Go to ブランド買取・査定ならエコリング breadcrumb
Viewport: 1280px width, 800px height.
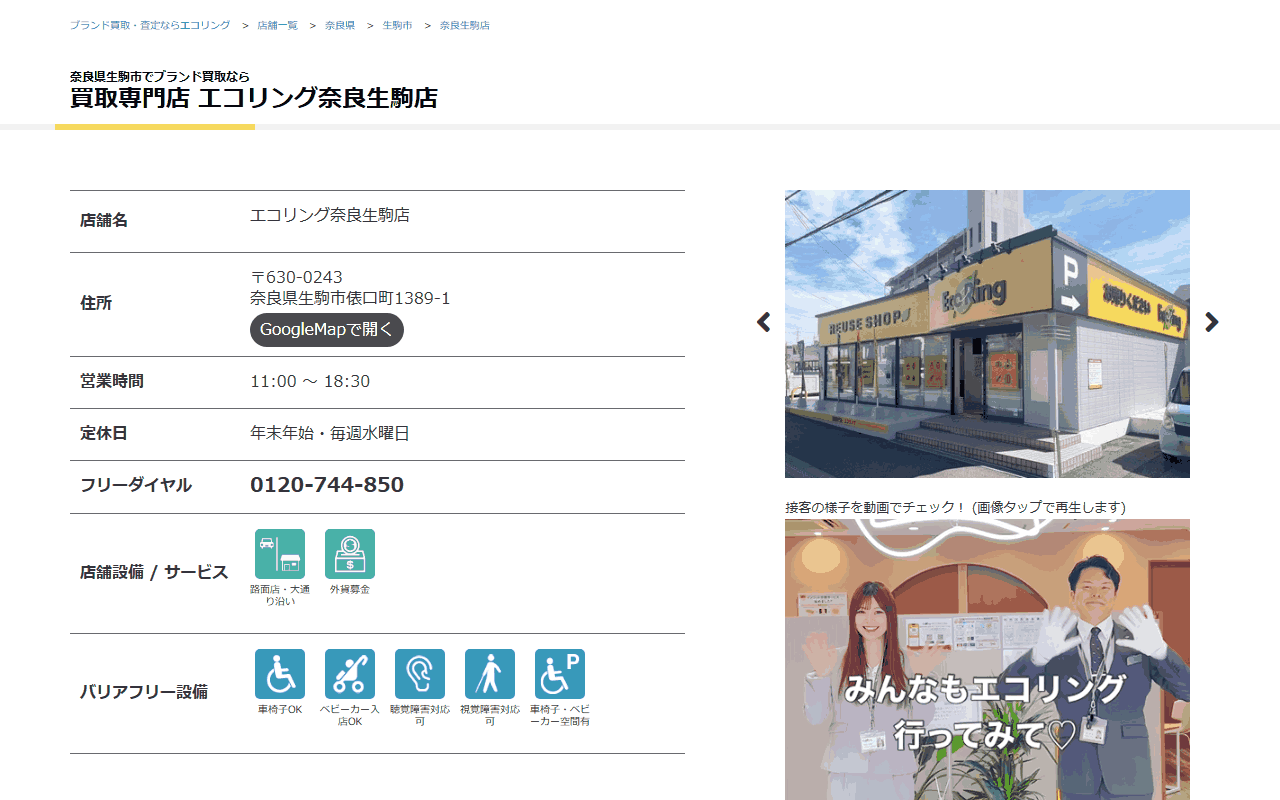tap(150, 25)
